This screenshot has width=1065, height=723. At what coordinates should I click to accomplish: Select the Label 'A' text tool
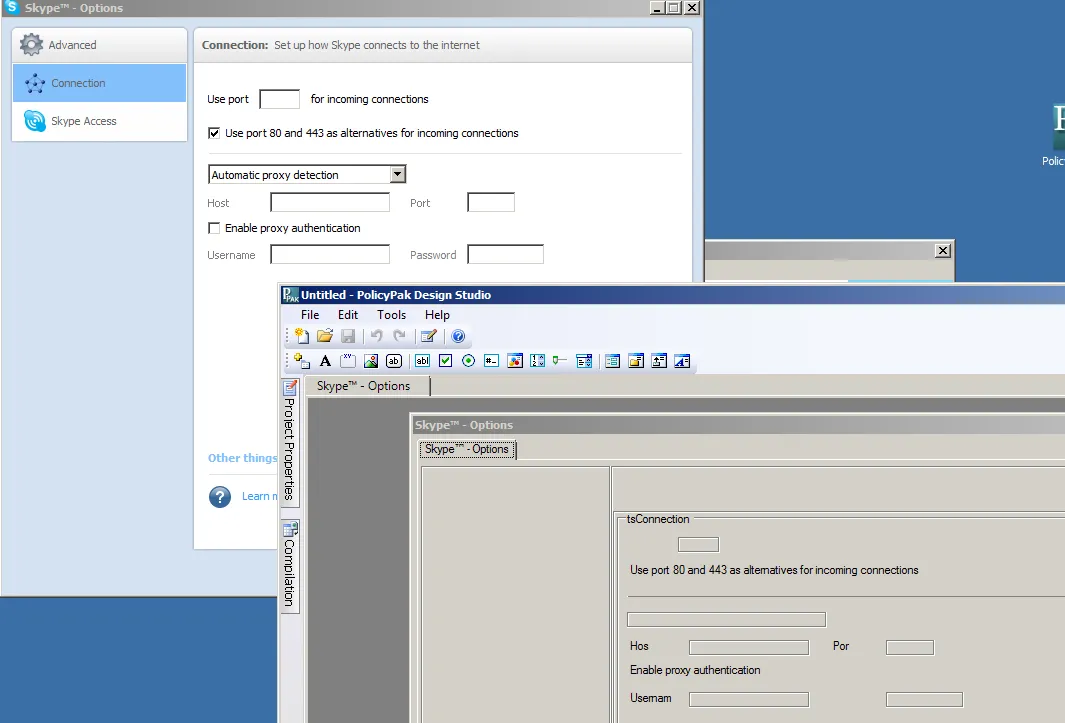[325, 361]
